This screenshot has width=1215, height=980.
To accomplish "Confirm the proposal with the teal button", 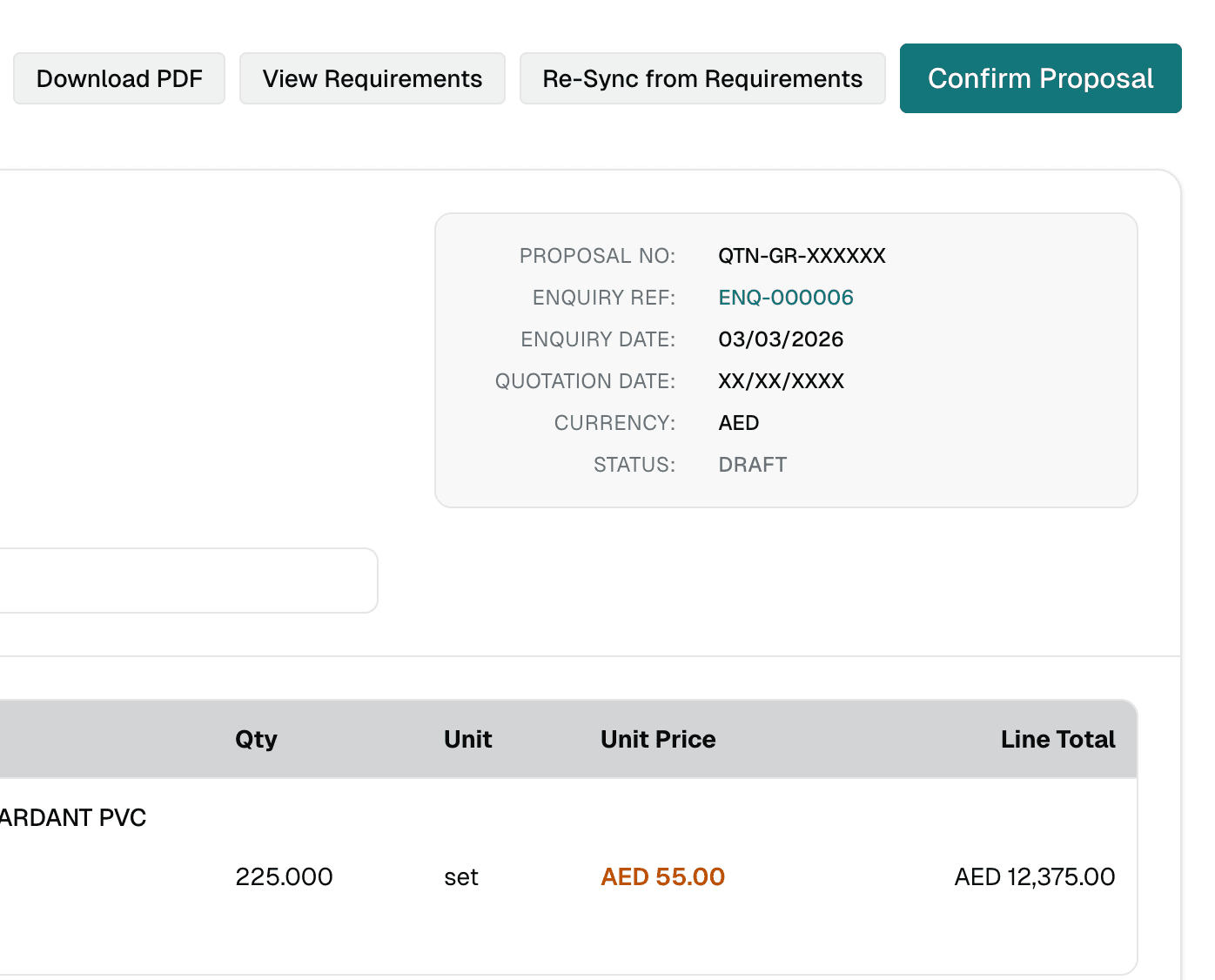I will tap(1041, 78).
